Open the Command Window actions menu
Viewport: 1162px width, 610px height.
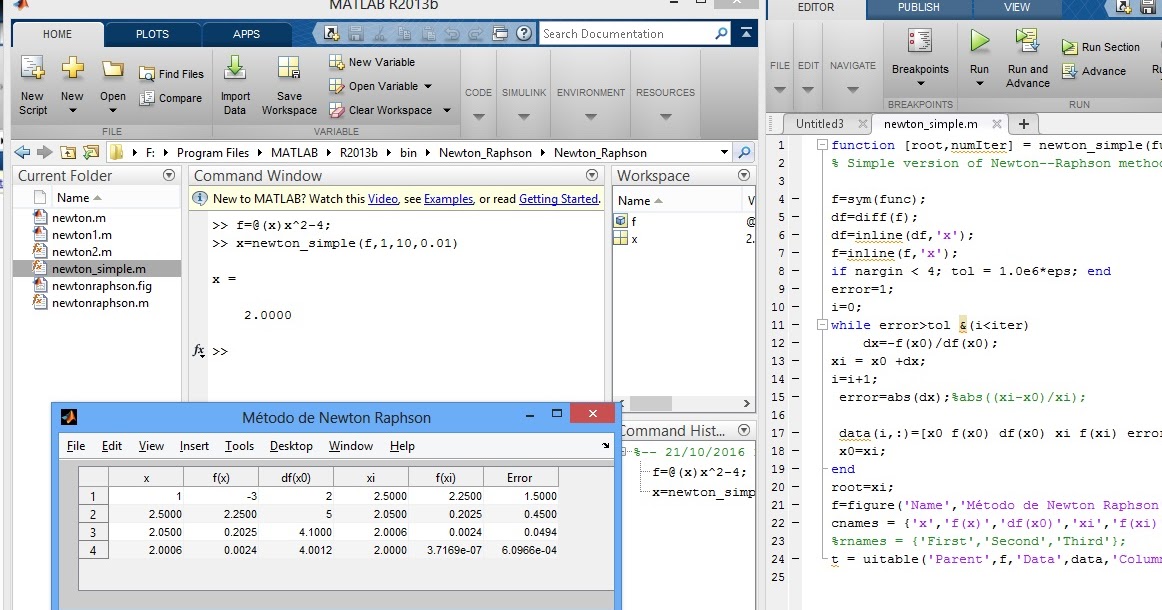(591, 175)
